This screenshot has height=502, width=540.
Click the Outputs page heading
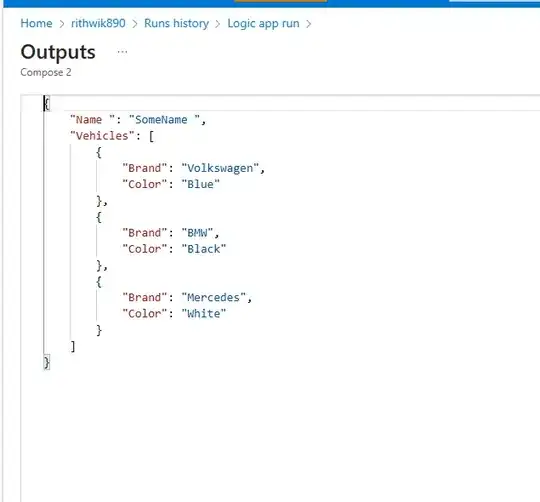click(x=58, y=52)
